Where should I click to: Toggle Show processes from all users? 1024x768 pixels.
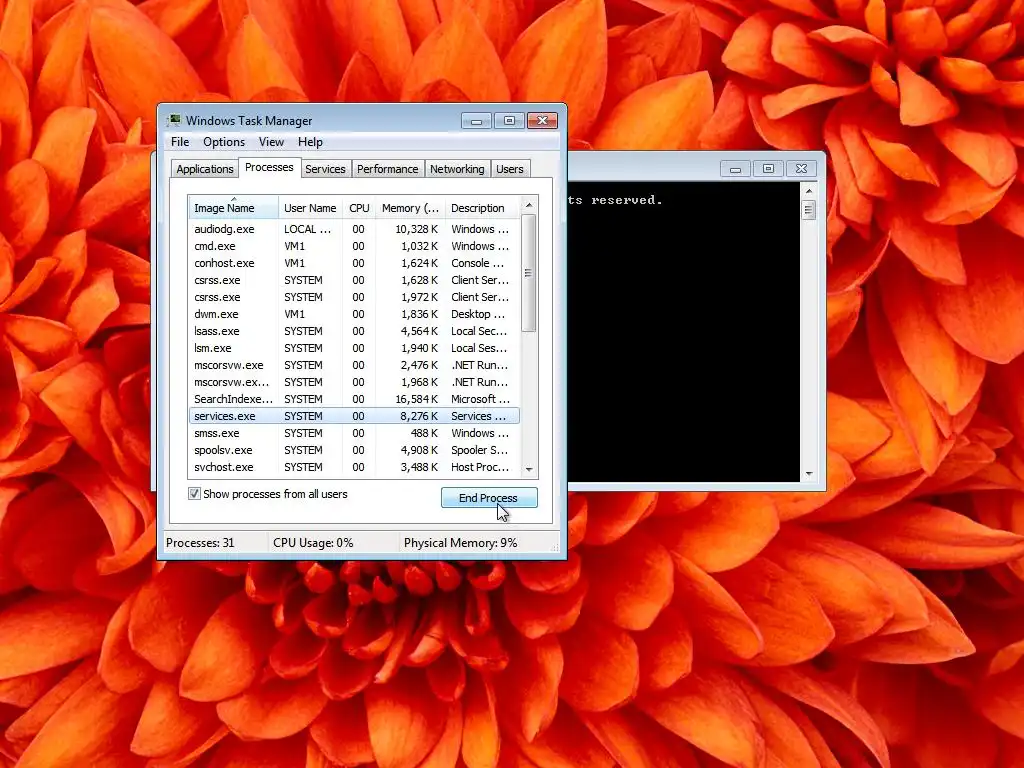[x=194, y=494]
